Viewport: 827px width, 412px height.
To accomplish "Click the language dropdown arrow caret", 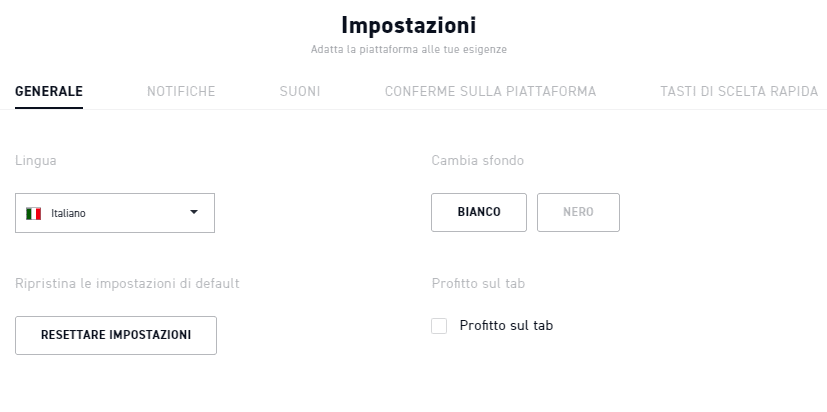I will pyautogui.click(x=194, y=212).
